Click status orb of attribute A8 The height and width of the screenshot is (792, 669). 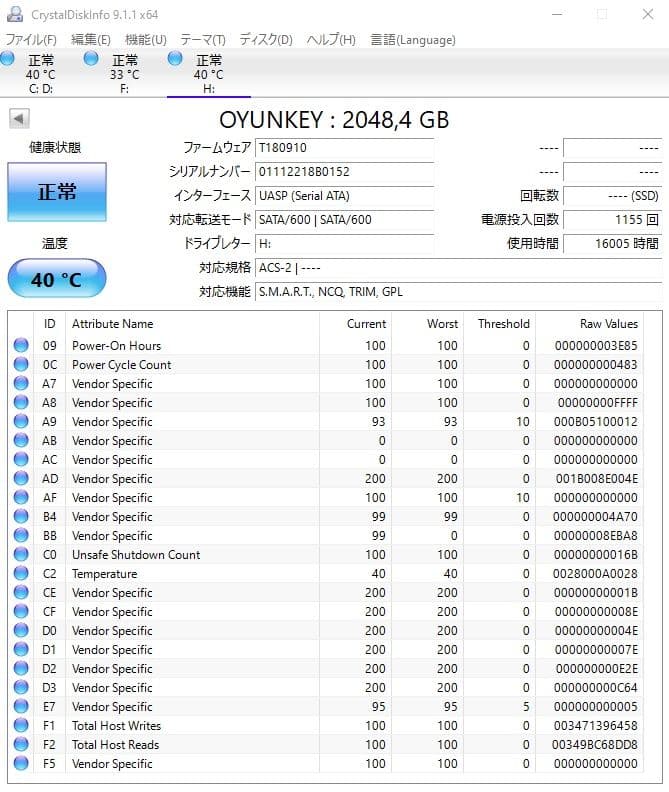coord(21,403)
